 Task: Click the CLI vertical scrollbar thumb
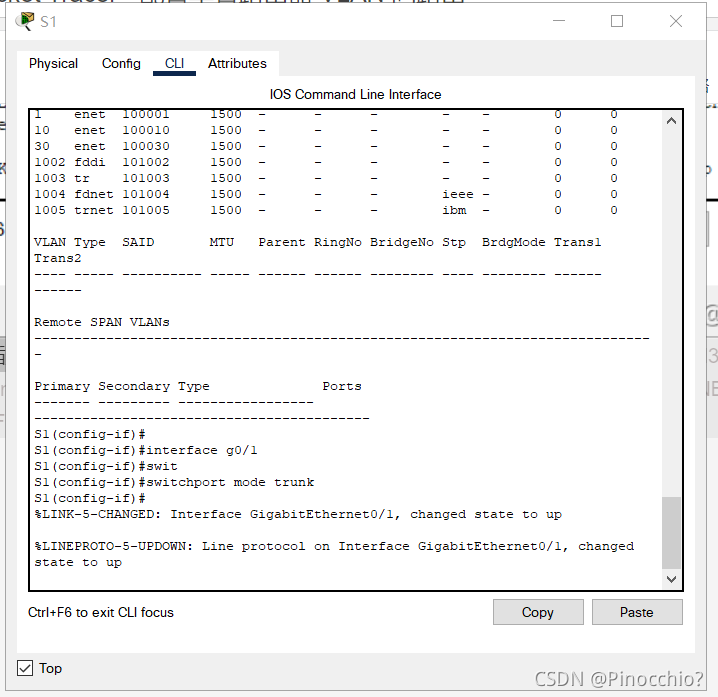pyautogui.click(x=671, y=533)
